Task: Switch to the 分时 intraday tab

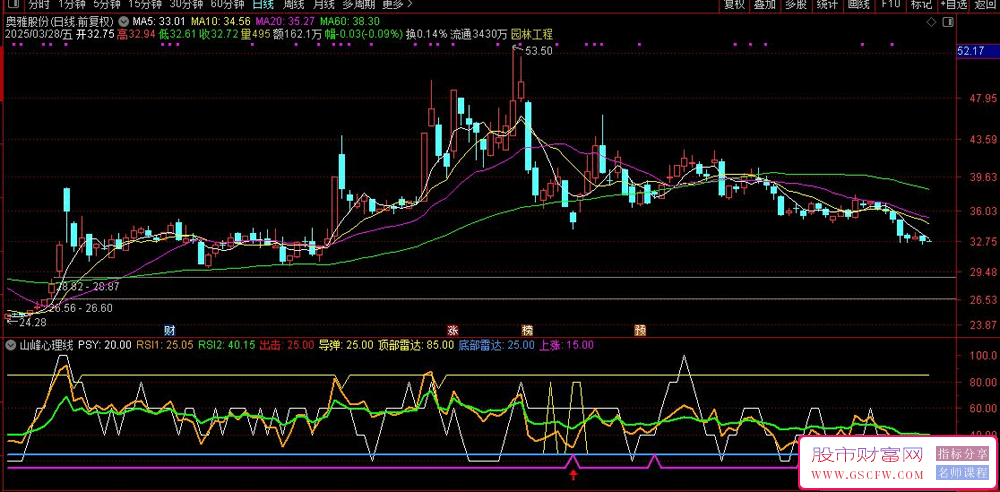Action: [x=38, y=5]
